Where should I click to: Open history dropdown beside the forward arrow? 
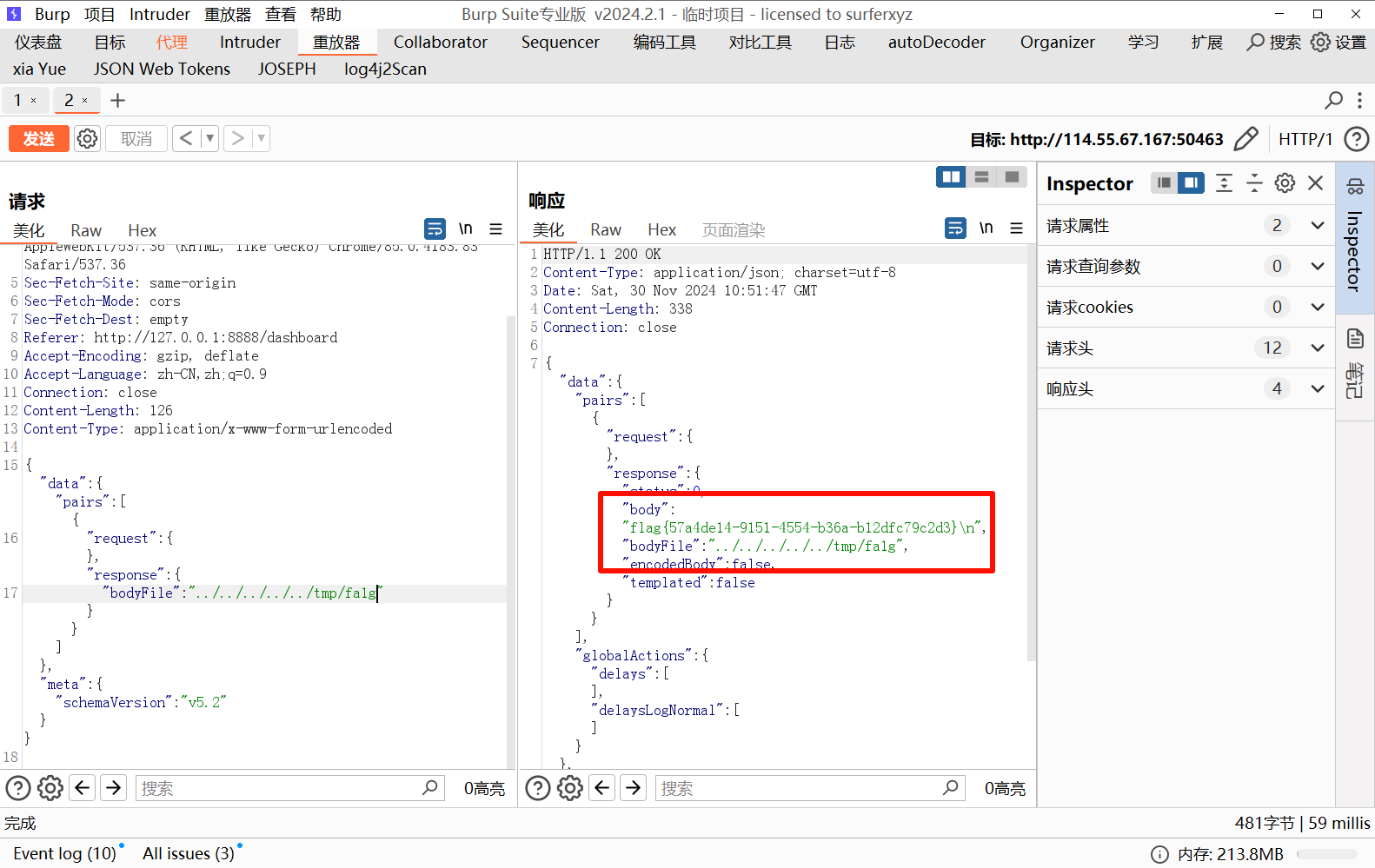pyautogui.click(x=261, y=139)
